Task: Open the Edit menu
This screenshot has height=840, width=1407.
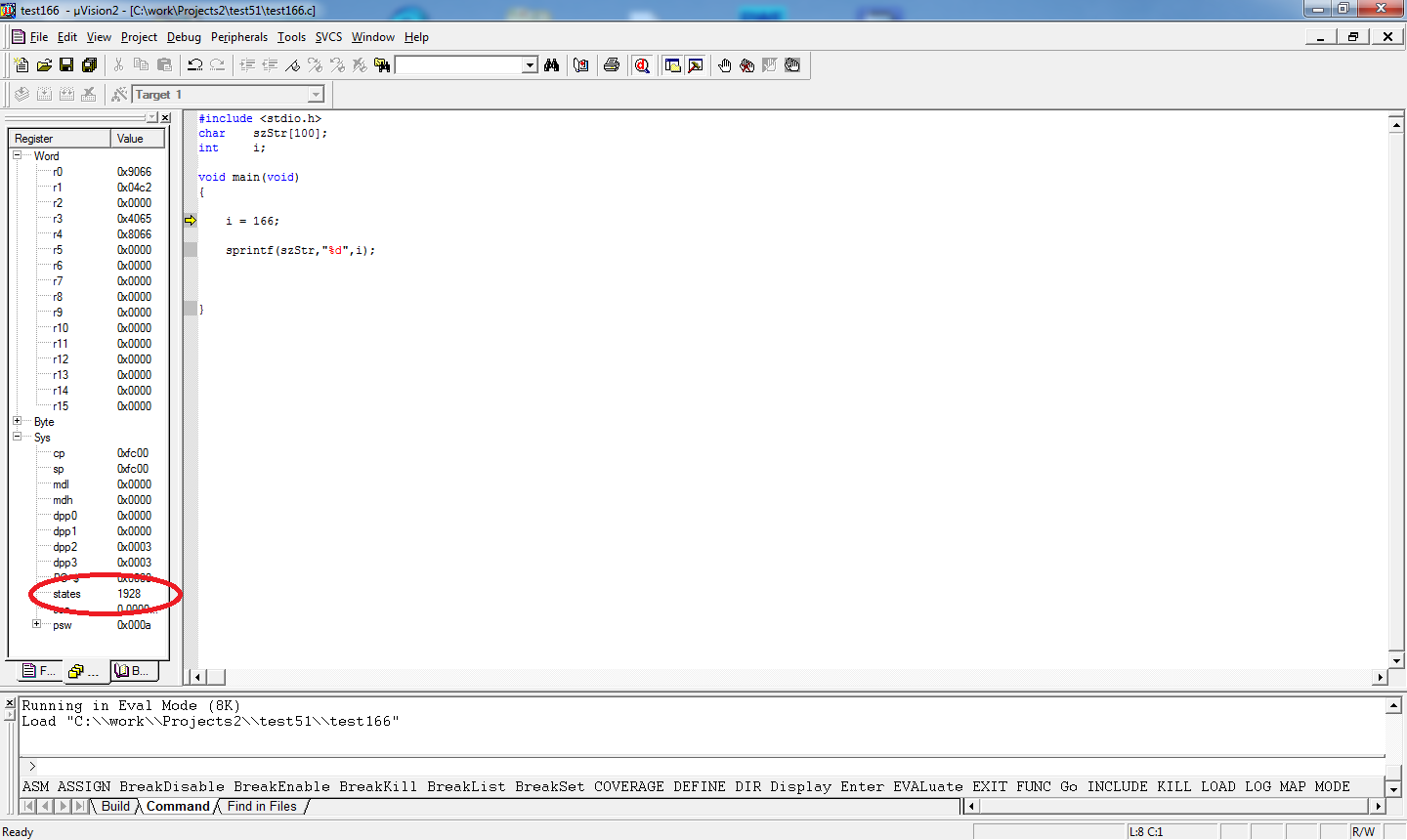Action: click(67, 37)
